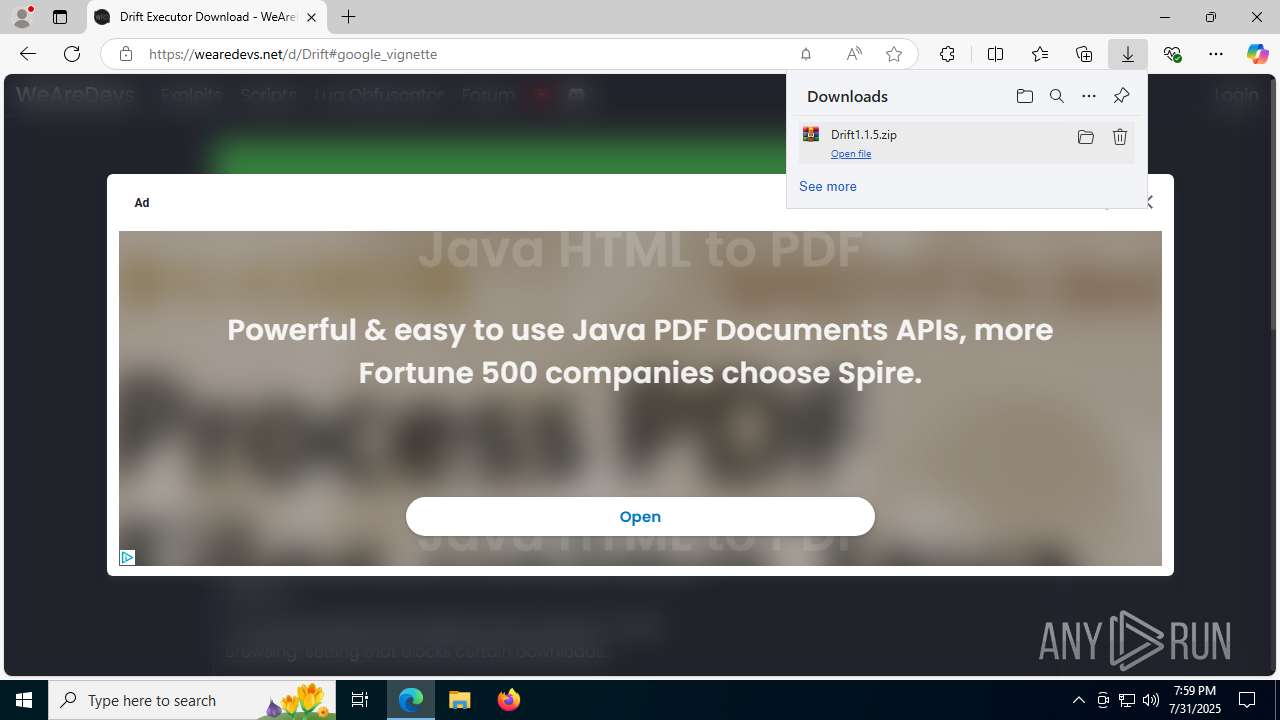Select the Drift1.1.5.zip file name
Viewport: 1280px width, 720px height.
[864, 135]
